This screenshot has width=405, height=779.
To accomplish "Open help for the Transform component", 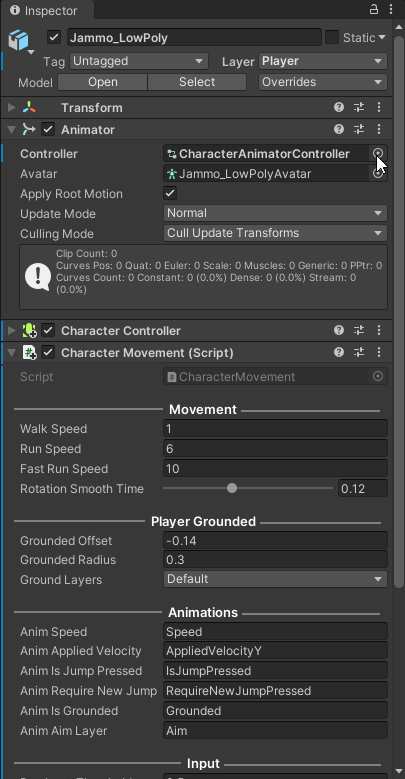I will (339, 107).
